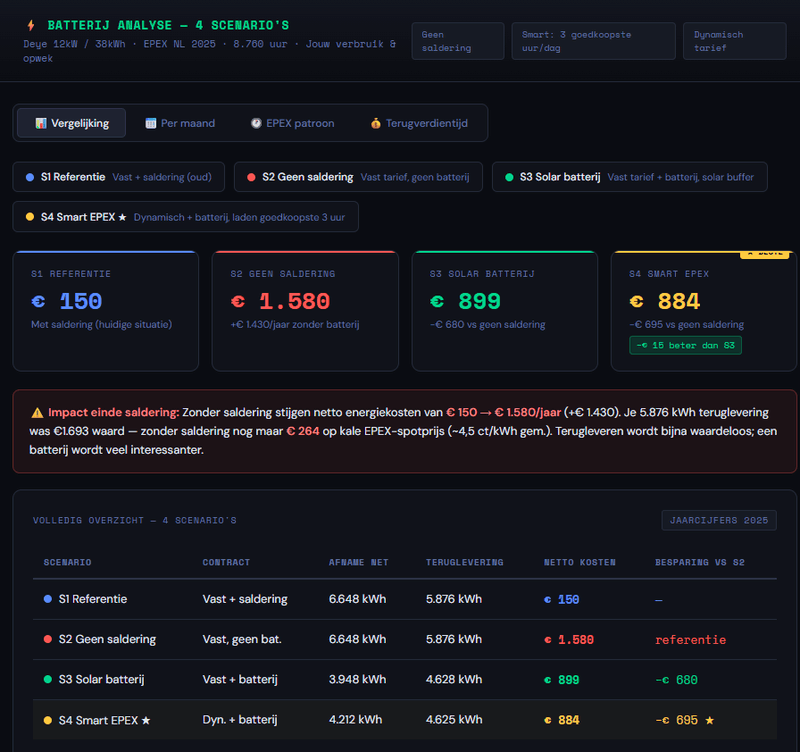Click the '-€ 15 beter dan S3' badge
The image size is (800, 752).
pos(685,345)
